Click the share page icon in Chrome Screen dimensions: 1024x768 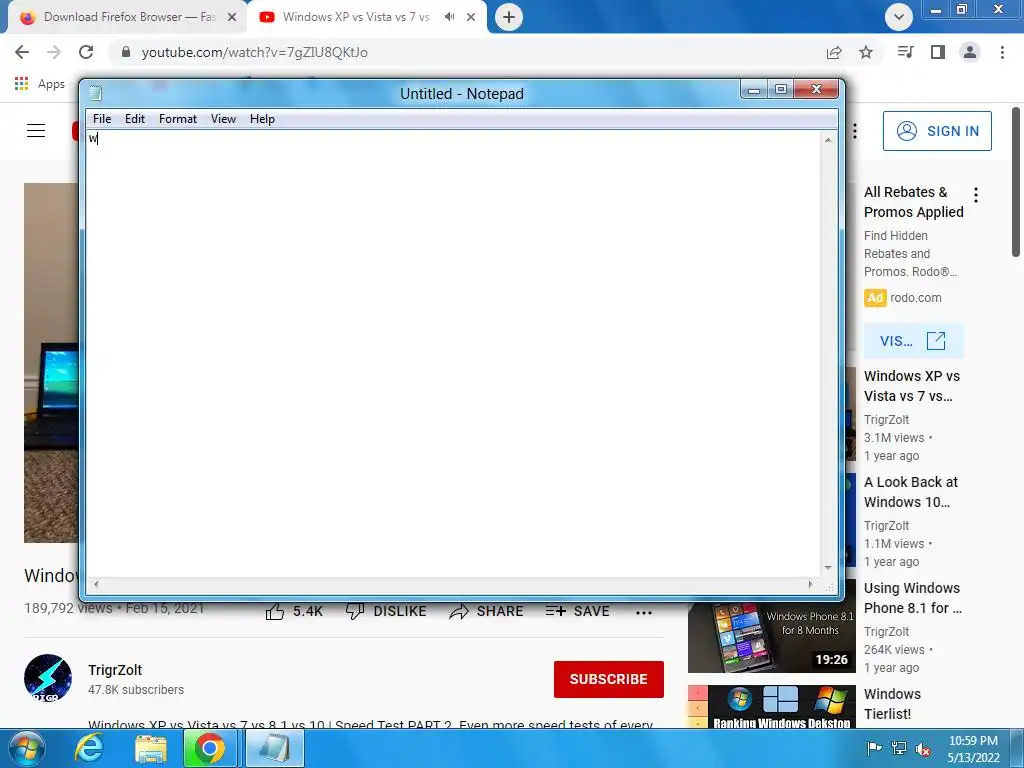834,52
